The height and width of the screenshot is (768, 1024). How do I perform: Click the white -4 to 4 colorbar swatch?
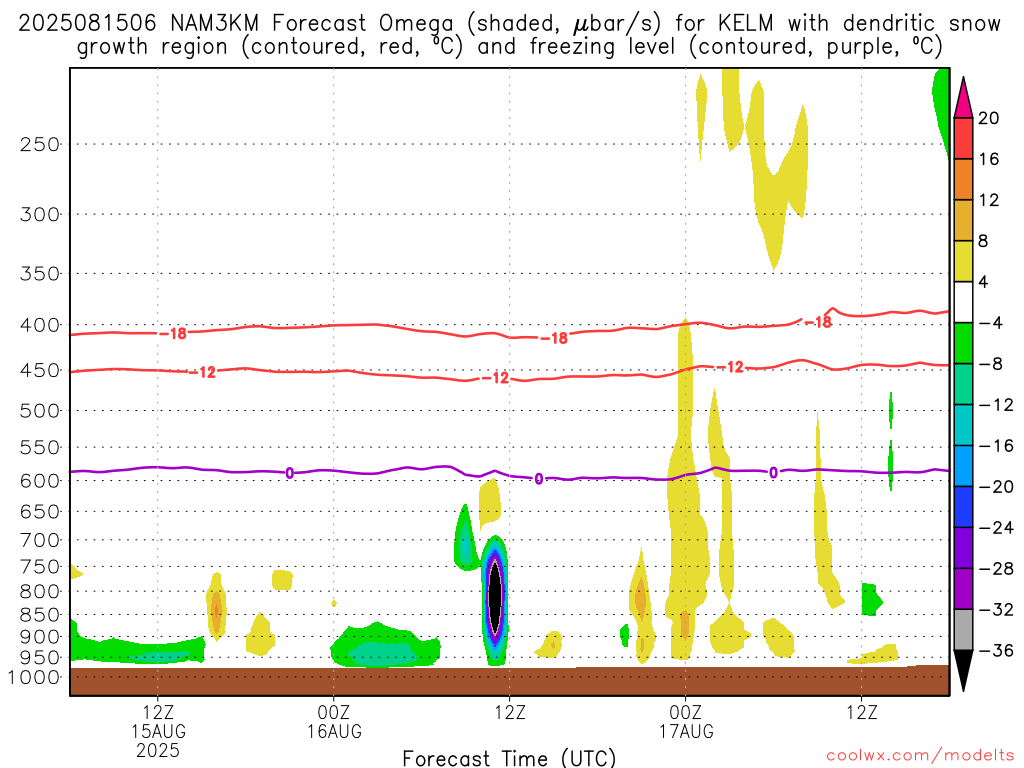(x=963, y=302)
